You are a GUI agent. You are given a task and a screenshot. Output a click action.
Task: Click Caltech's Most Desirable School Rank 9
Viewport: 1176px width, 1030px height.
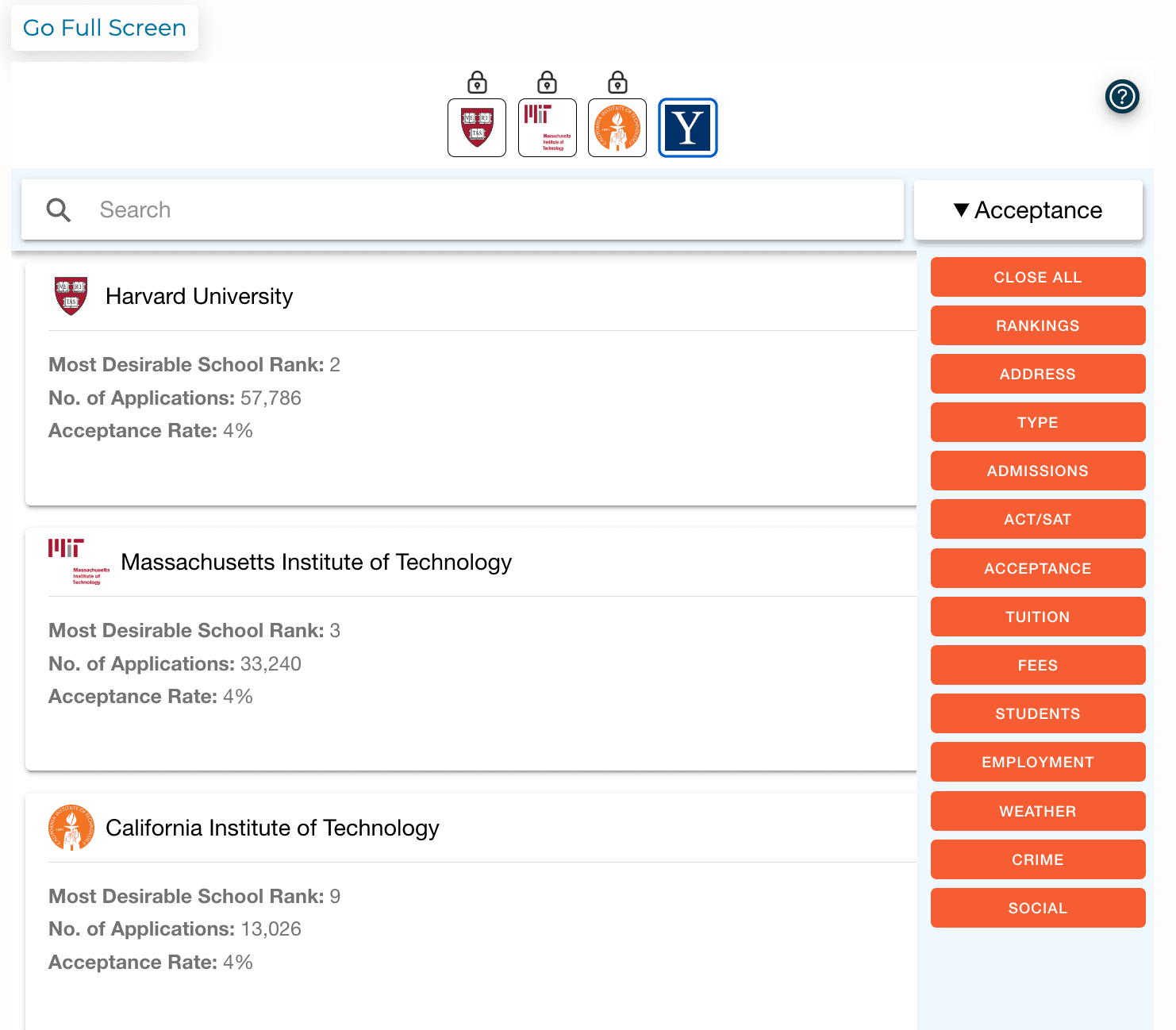194,896
